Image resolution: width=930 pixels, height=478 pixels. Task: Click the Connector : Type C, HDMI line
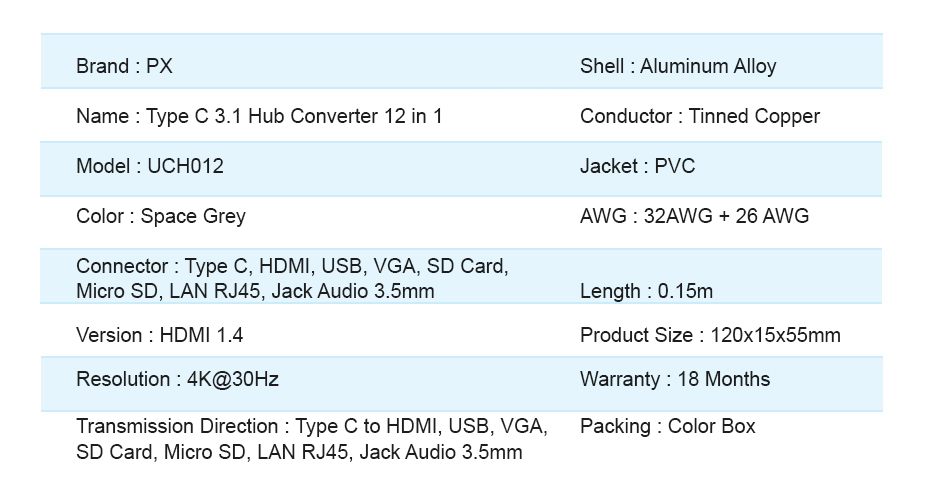[x=292, y=266]
